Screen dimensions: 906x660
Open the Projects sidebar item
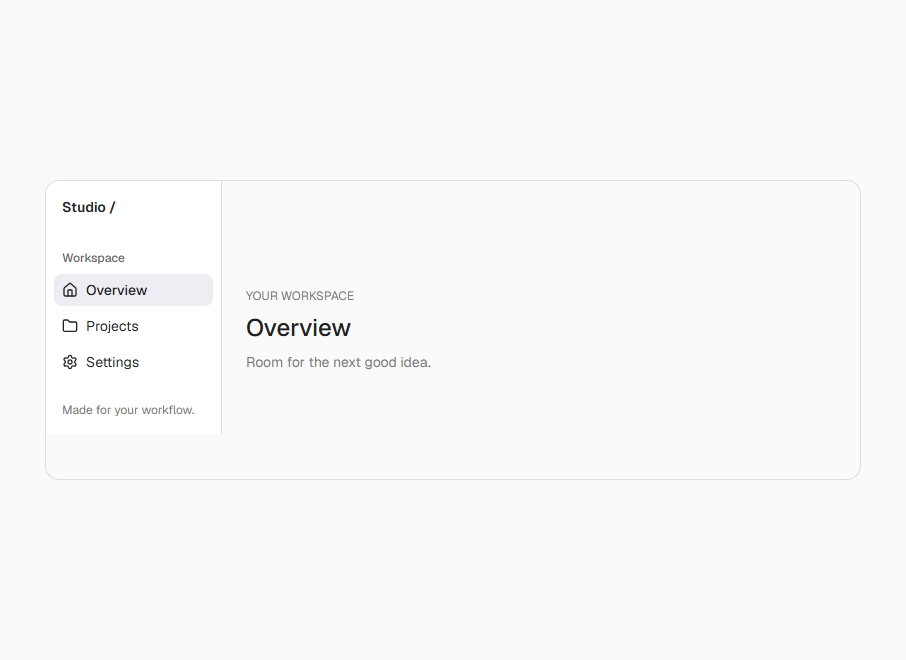tap(133, 326)
